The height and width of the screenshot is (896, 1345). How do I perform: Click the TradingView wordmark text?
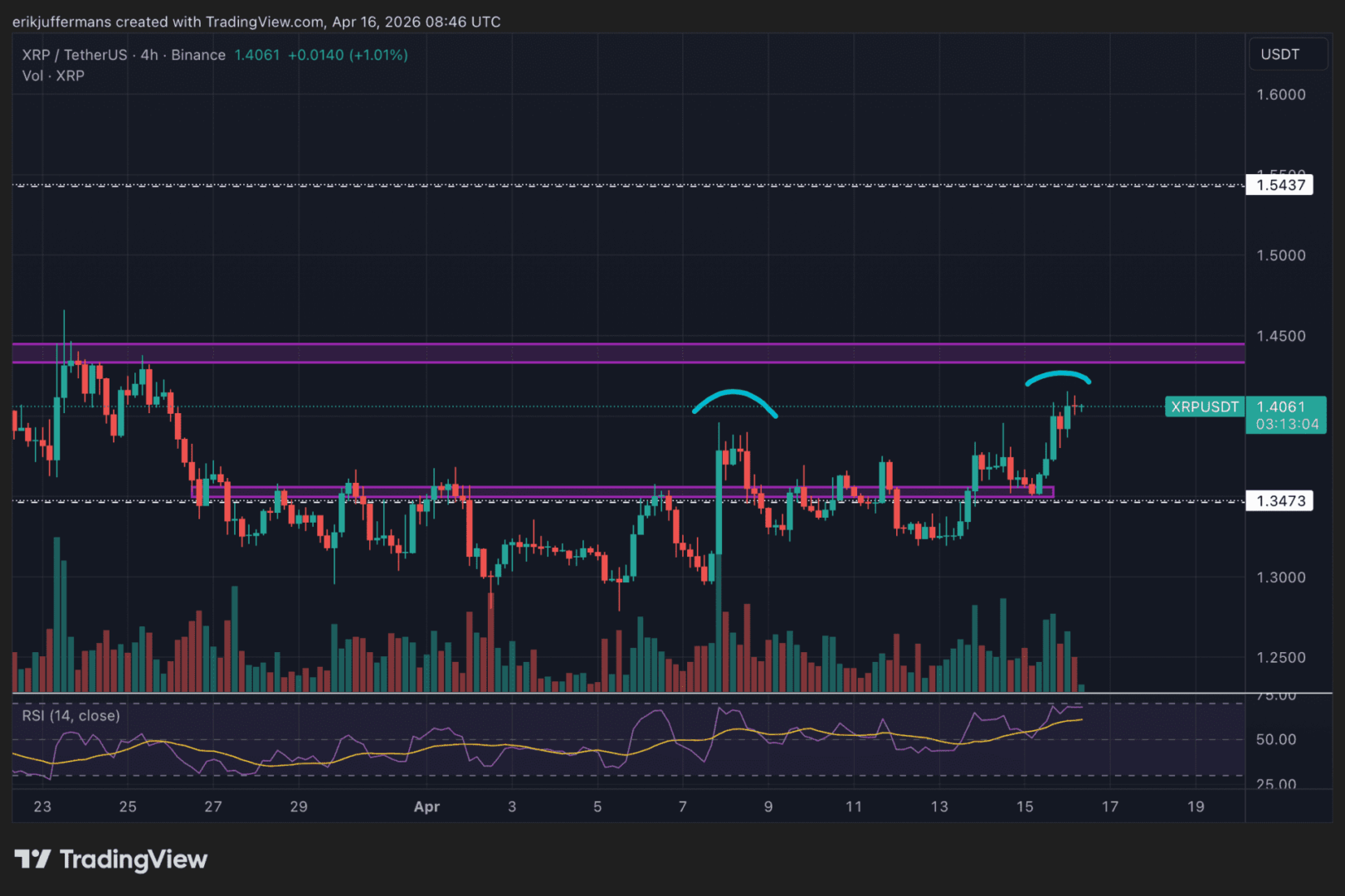tap(133, 859)
